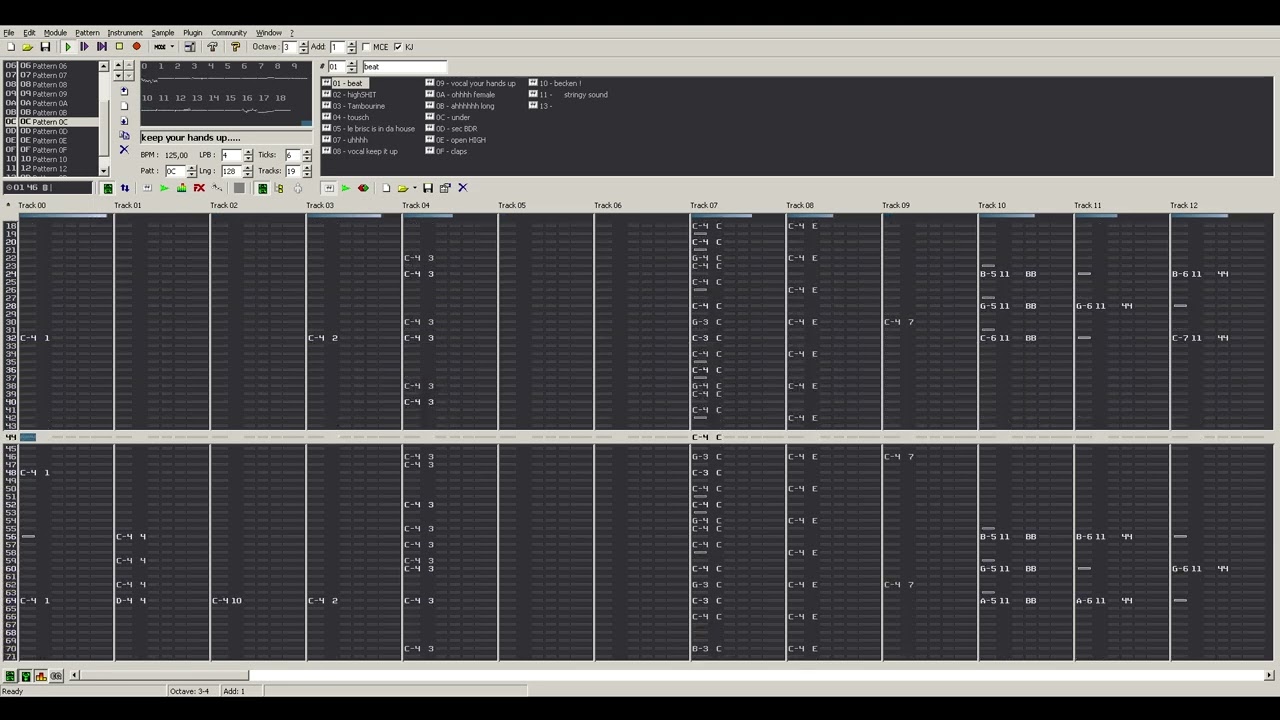The height and width of the screenshot is (720, 1280).
Task: Click the colored spectrum bars icon in the pattern toolbar
Action: 182,188
